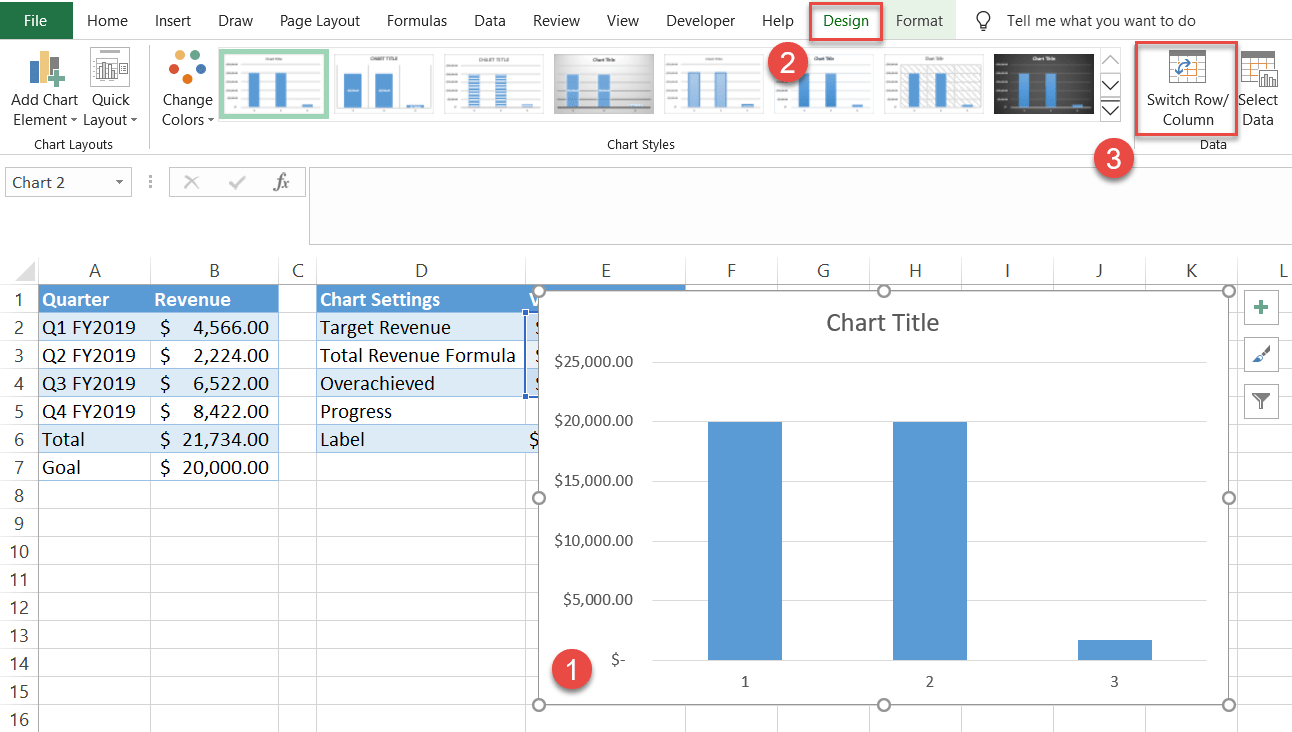Click the Chart Title text on the chart
1292x732 pixels.
(x=883, y=322)
